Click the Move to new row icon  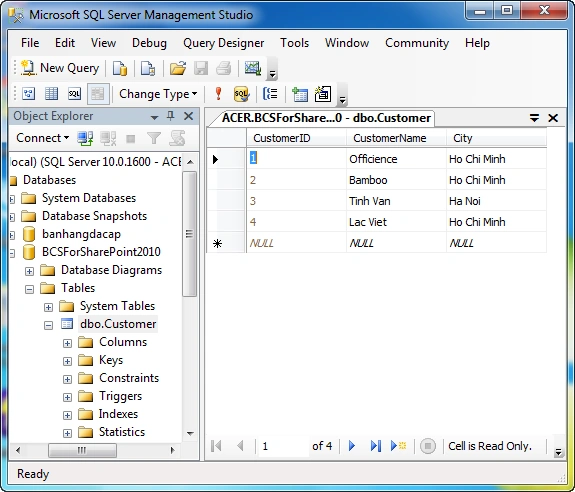[x=398, y=446]
